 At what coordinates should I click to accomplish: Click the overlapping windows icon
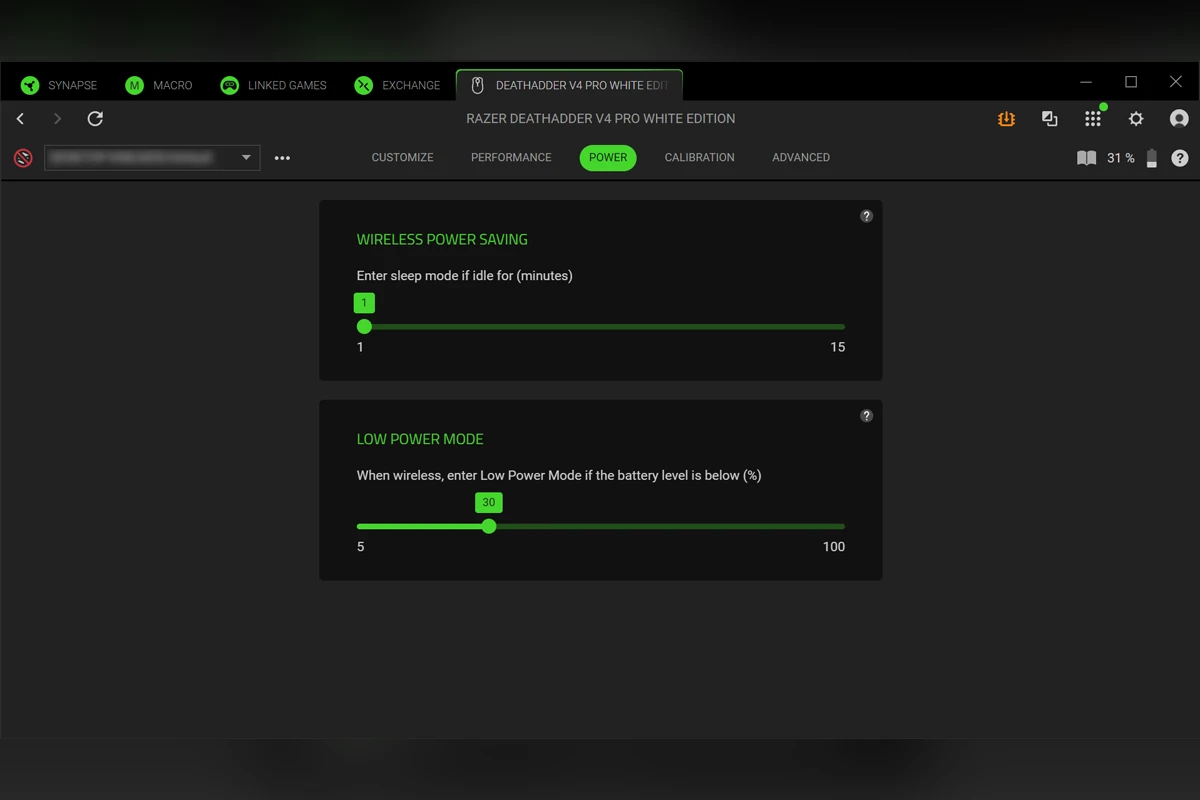pos(1049,119)
